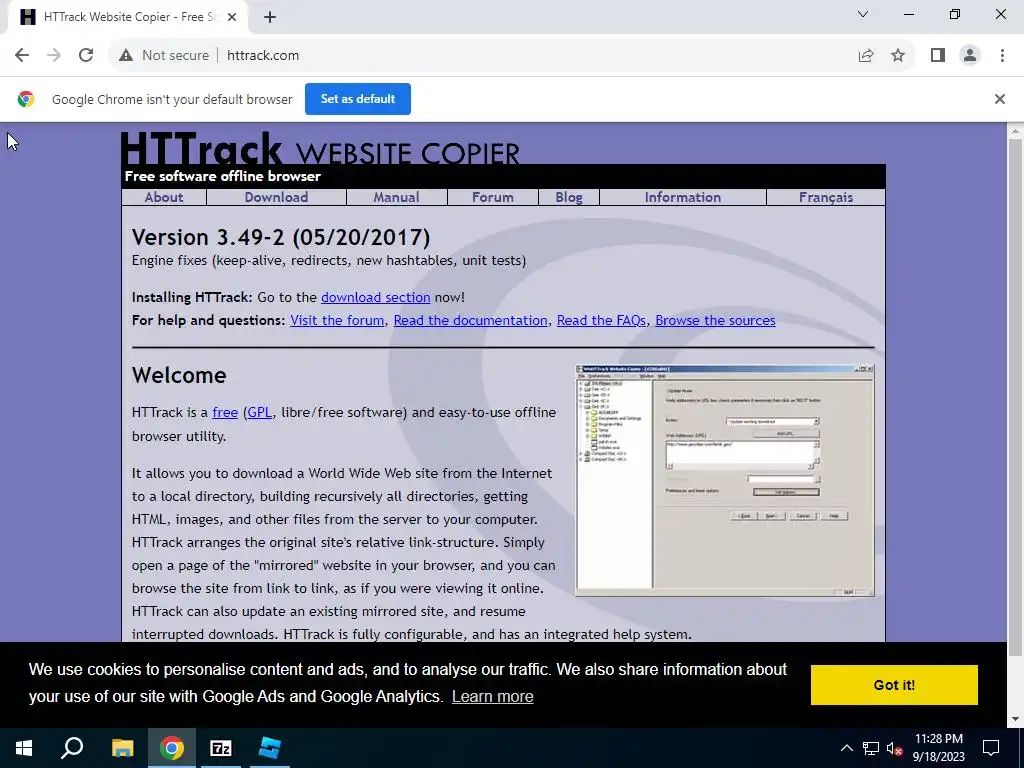Click the scrollbar down arrow
Viewport: 1024px width, 768px height.
click(1015, 720)
